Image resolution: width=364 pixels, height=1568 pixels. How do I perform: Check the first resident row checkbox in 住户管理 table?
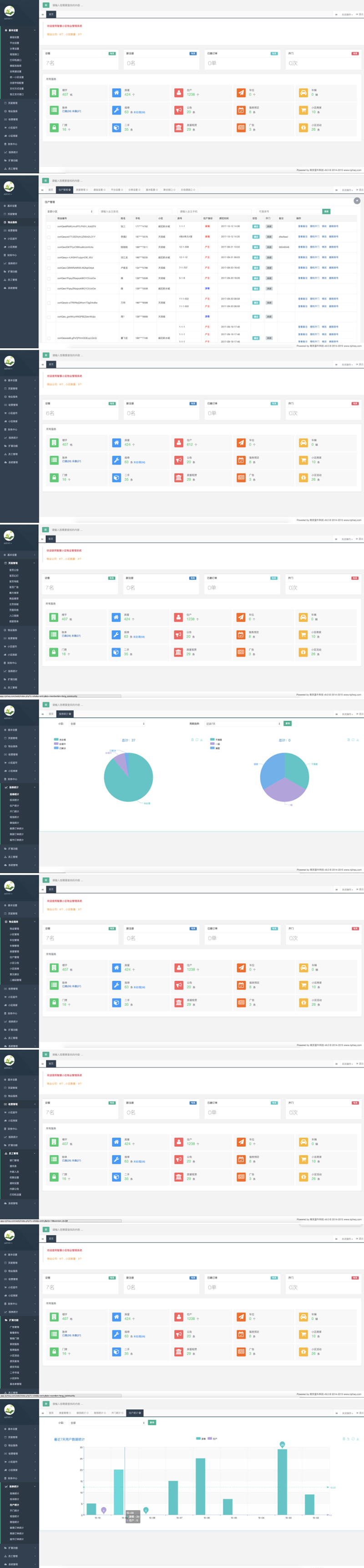[x=49, y=226]
